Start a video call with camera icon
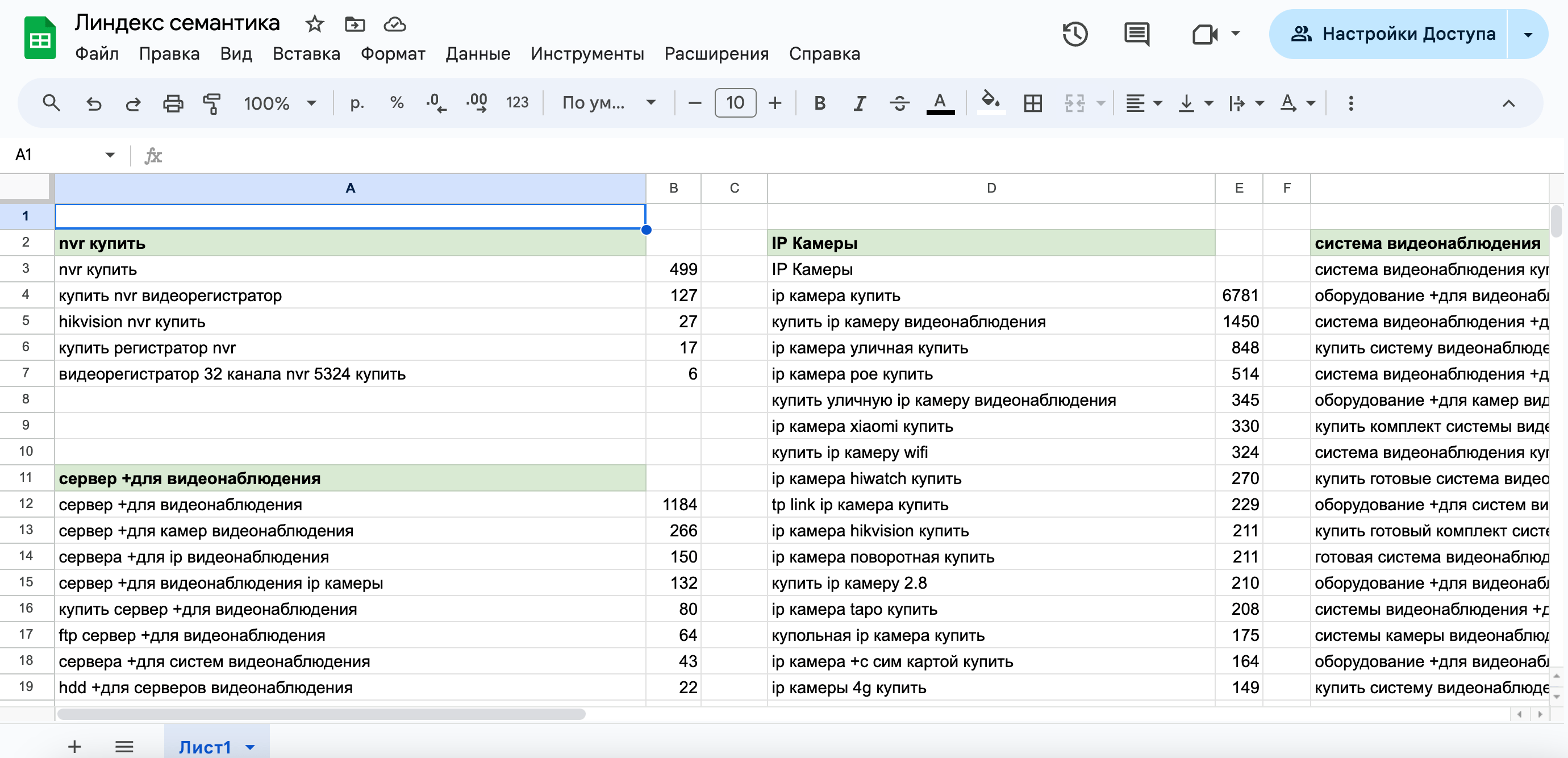1568x758 pixels. pyautogui.click(x=1204, y=34)
